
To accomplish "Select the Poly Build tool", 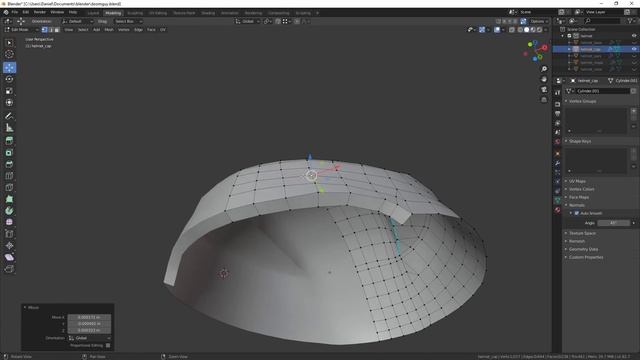I will [x=9, y=199].
